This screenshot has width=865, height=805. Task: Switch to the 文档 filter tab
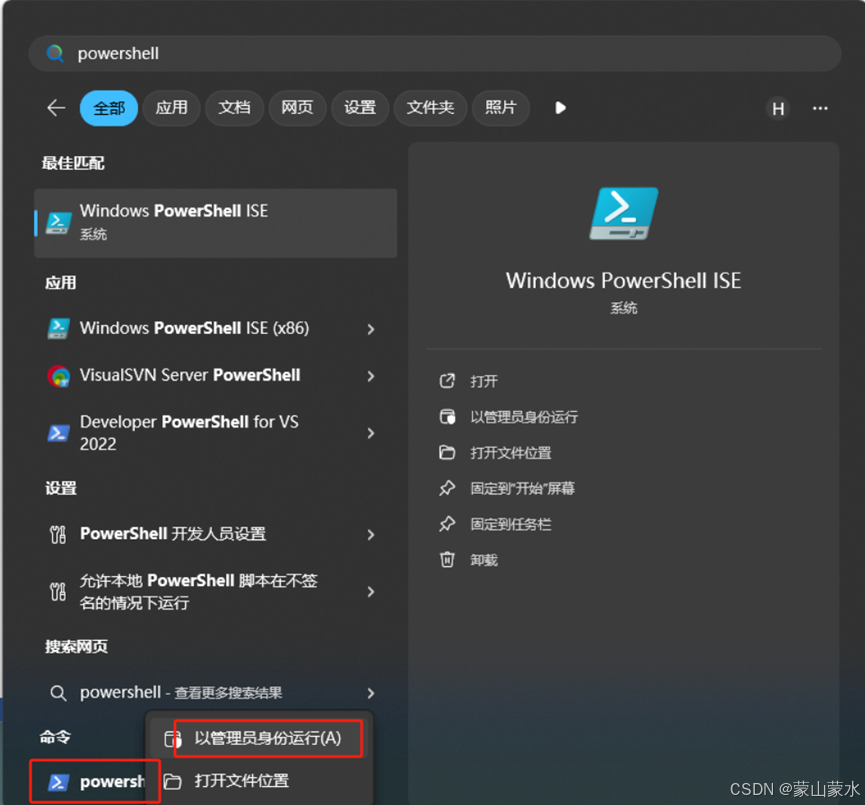pos(234,108)
